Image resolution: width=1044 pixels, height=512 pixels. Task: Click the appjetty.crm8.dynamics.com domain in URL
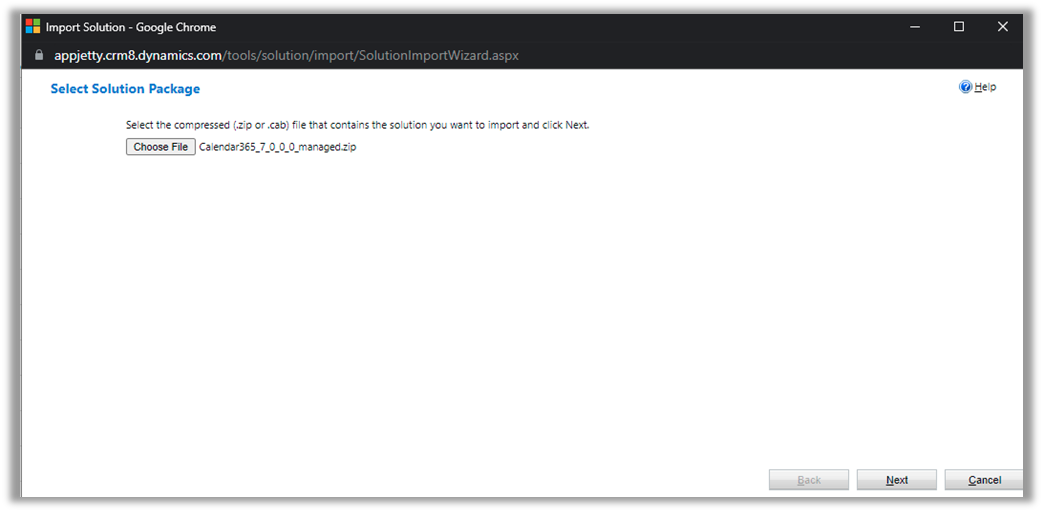tap(136, 55)
